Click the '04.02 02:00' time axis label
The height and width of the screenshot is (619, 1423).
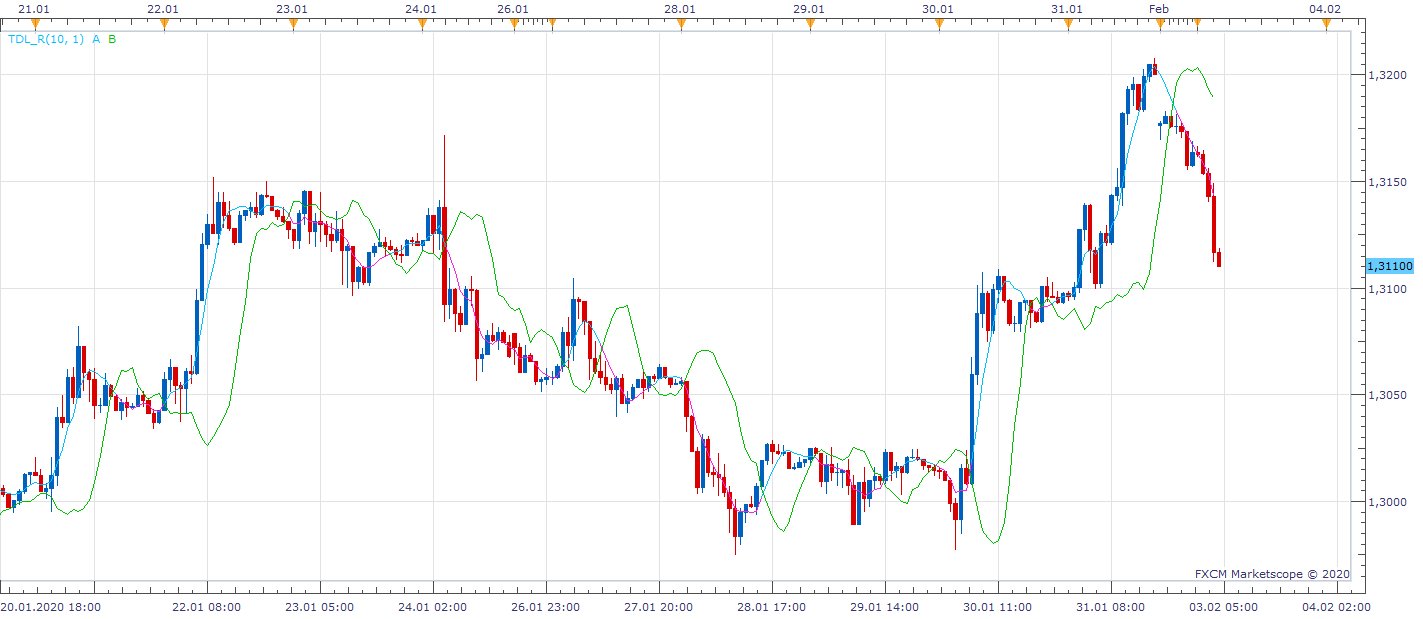1337,606
